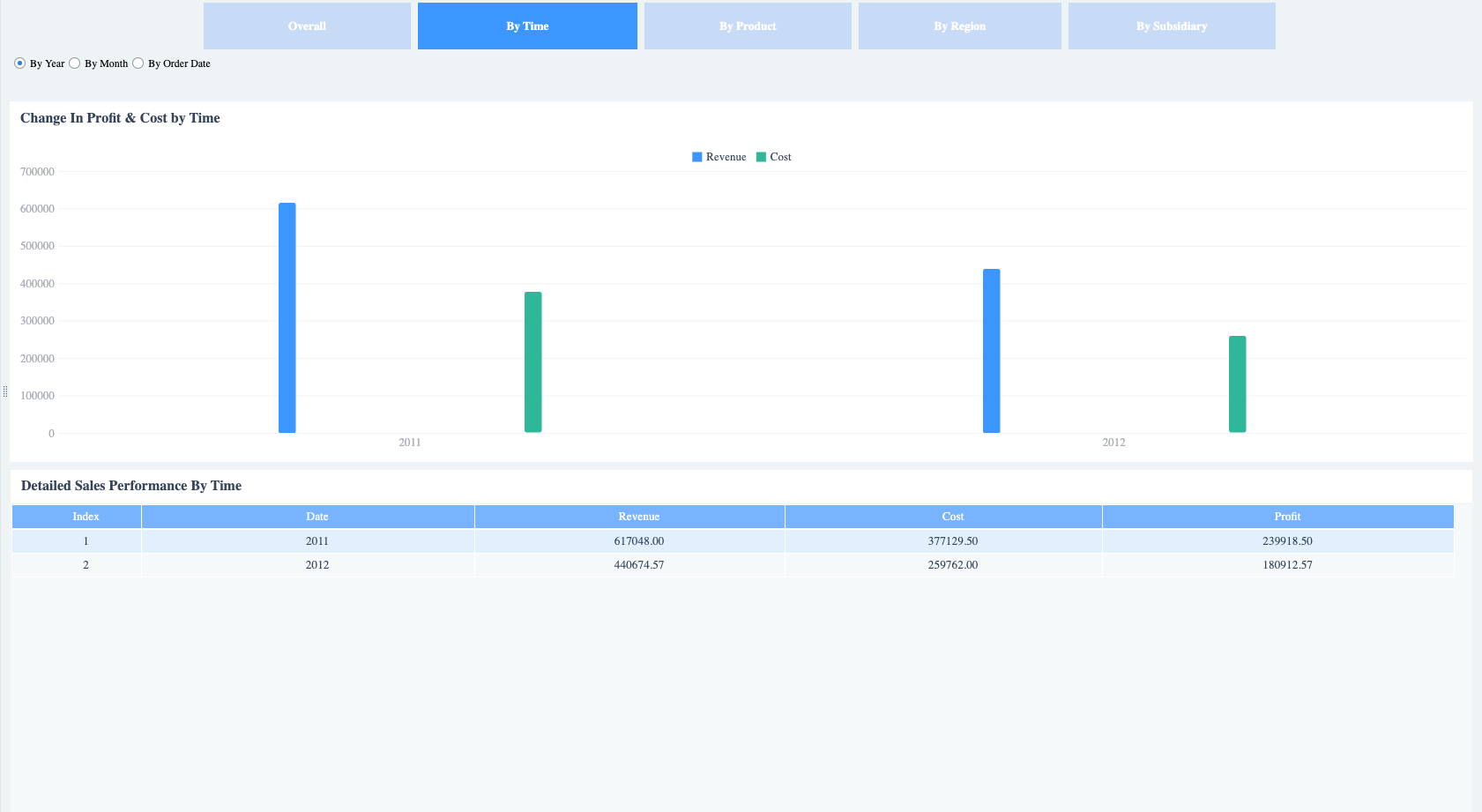The height and width of the screenshot is (812, 1482).
Task: Click the Date column header
Action: (x=317, y=517)
